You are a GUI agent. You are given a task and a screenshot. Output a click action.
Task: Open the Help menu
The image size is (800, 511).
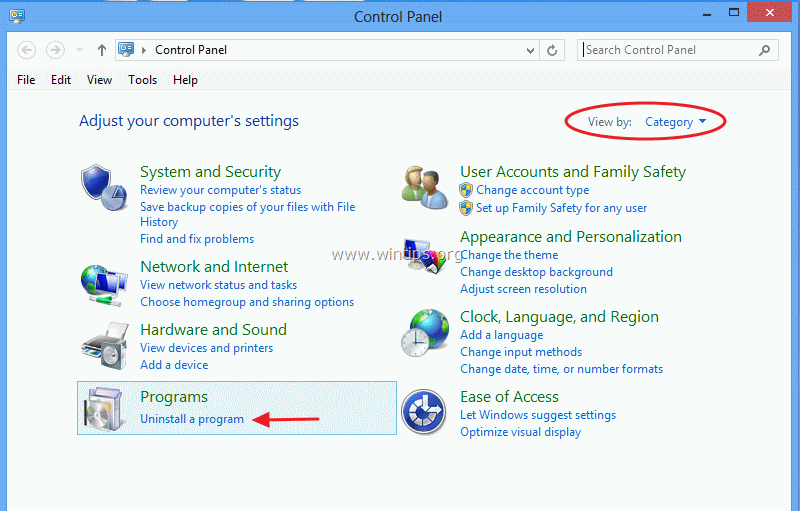point(185,80)
